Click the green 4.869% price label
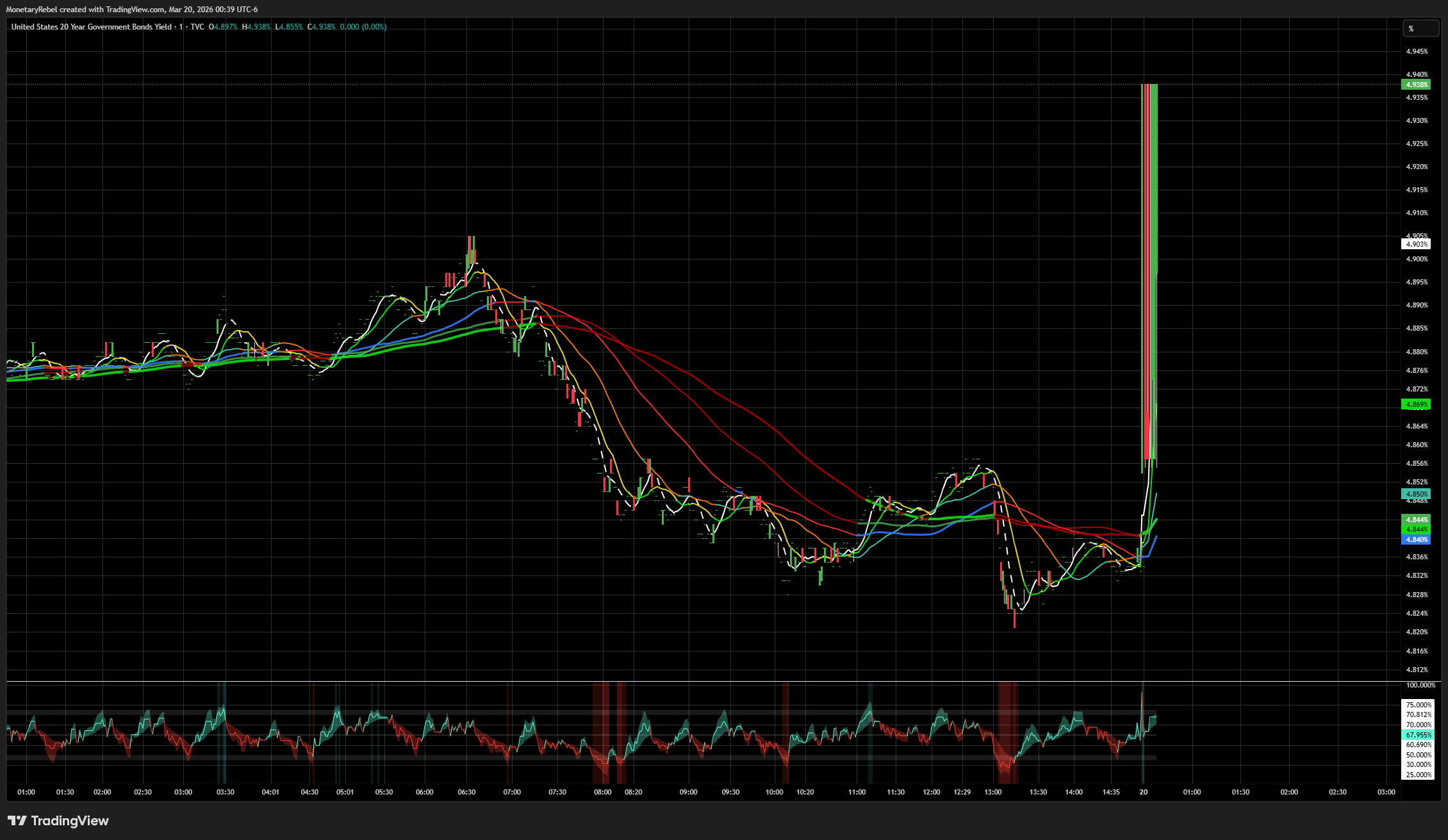Viewport: 1448px width, 840px height. [x=1417, y=404]
